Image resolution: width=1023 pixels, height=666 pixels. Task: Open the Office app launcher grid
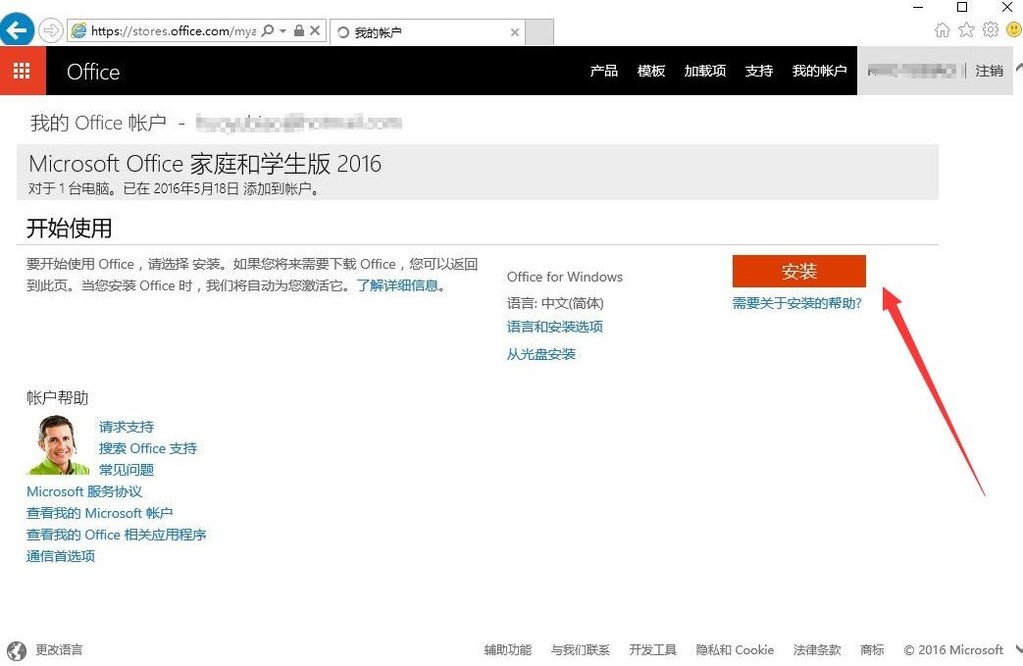(22, 70)
